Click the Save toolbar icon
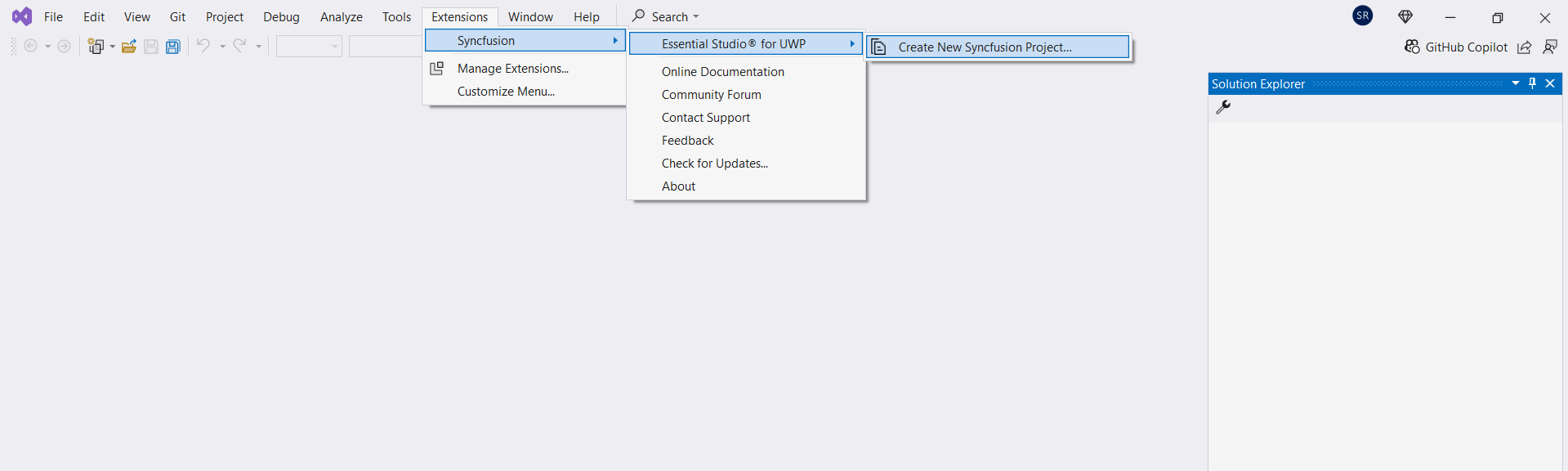This screenshot has width=1568, height=471. (151, 47)
